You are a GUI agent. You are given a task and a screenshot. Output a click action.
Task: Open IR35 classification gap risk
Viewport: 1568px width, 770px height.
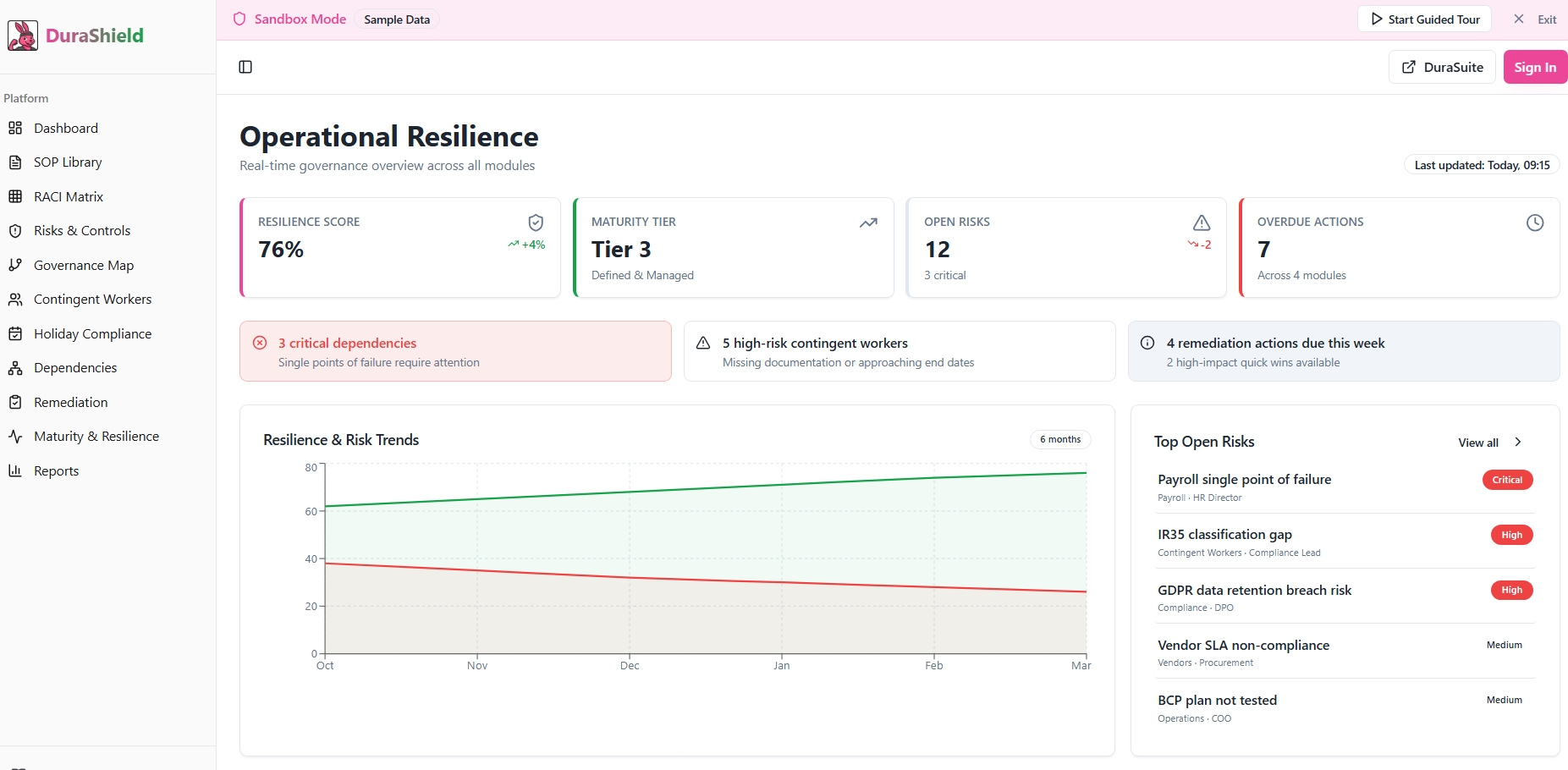[1345, 542]
